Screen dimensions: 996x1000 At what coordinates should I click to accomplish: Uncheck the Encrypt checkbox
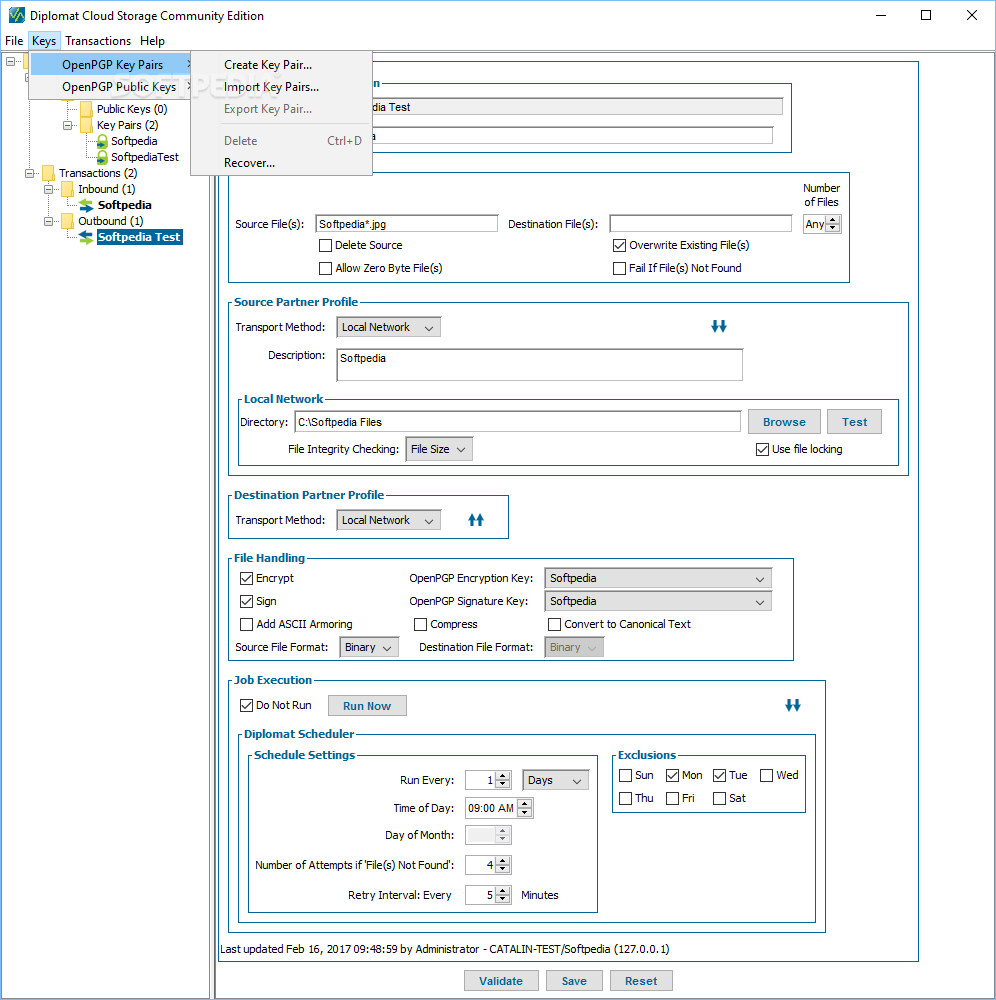pos(246,578)
